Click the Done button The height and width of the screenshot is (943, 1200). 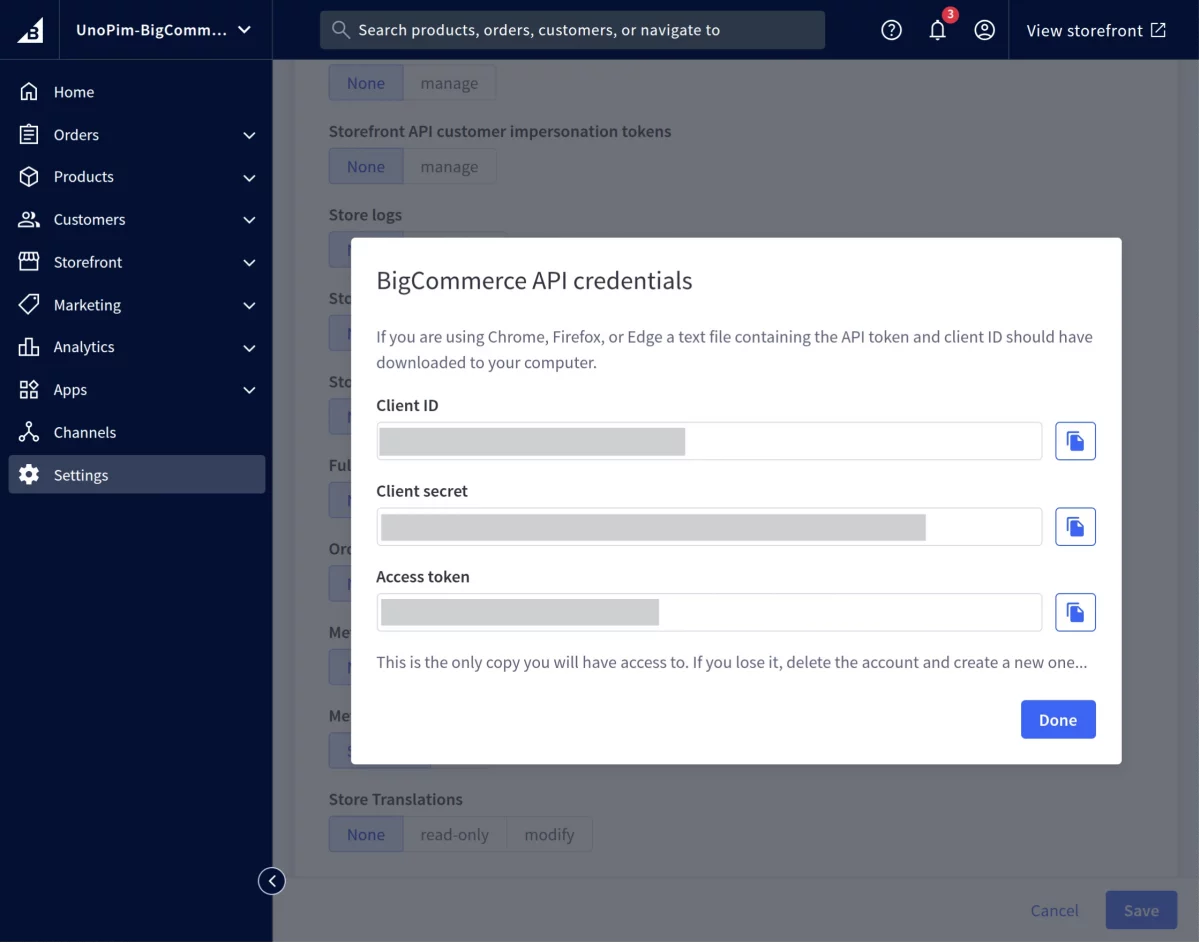[1058, 719]
